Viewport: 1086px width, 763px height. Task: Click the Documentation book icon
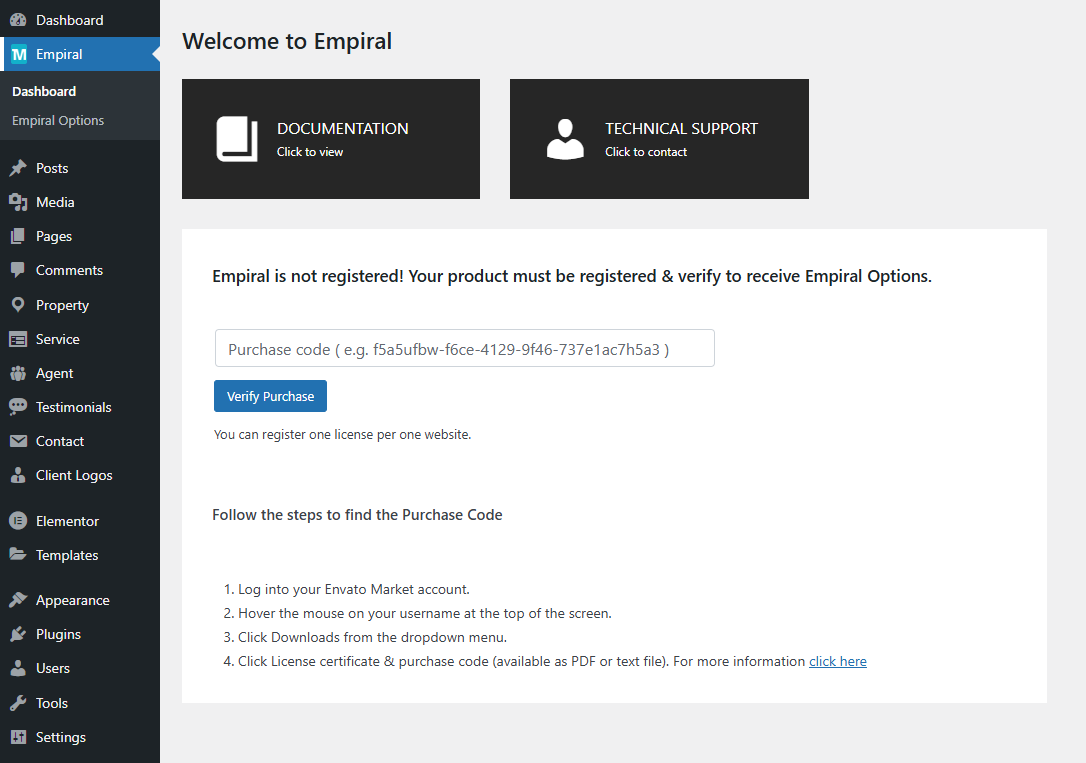point(237,138)
